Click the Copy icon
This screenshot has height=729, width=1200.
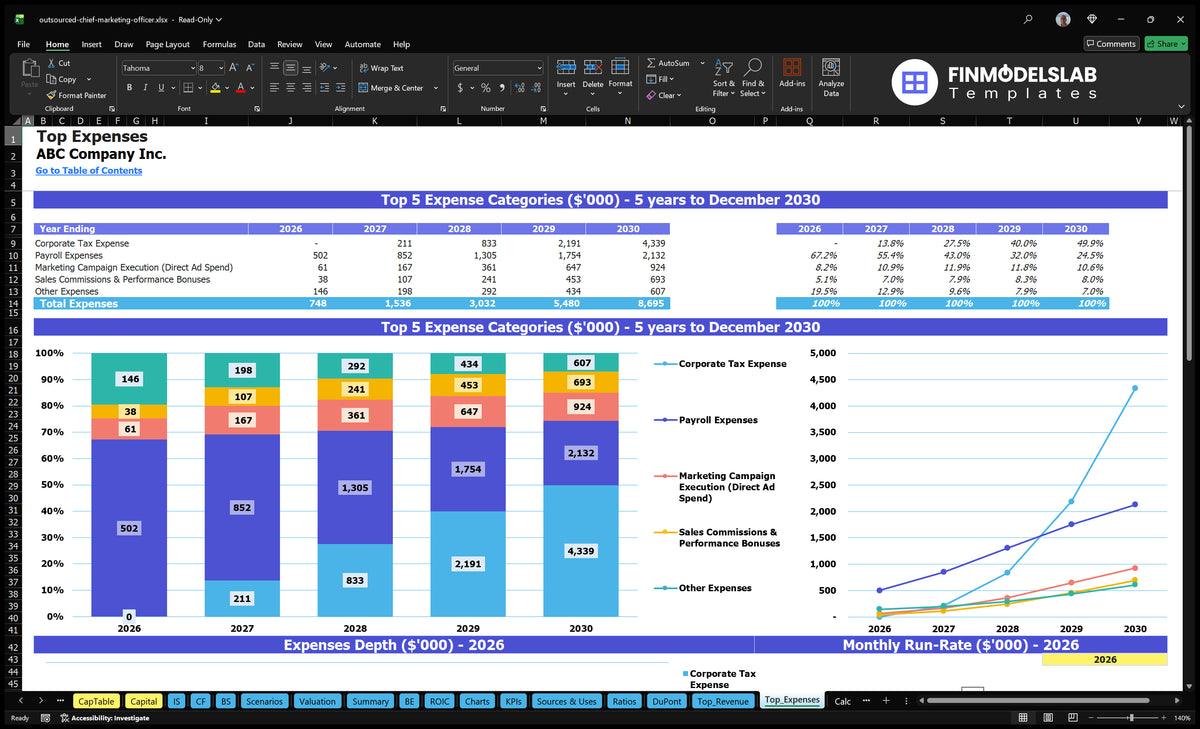(x=51, y=79)
